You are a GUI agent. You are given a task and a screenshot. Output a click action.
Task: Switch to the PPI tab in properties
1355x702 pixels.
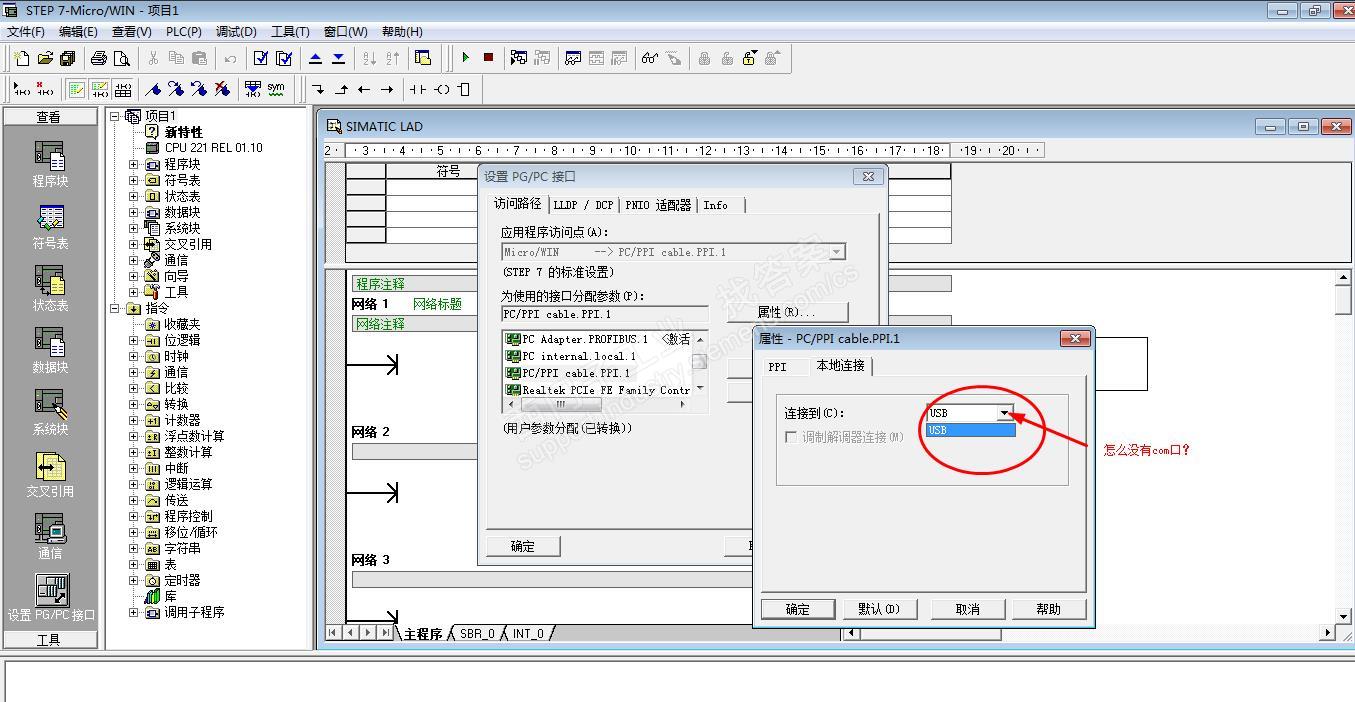pyautogui.click(x=778, y=367)
